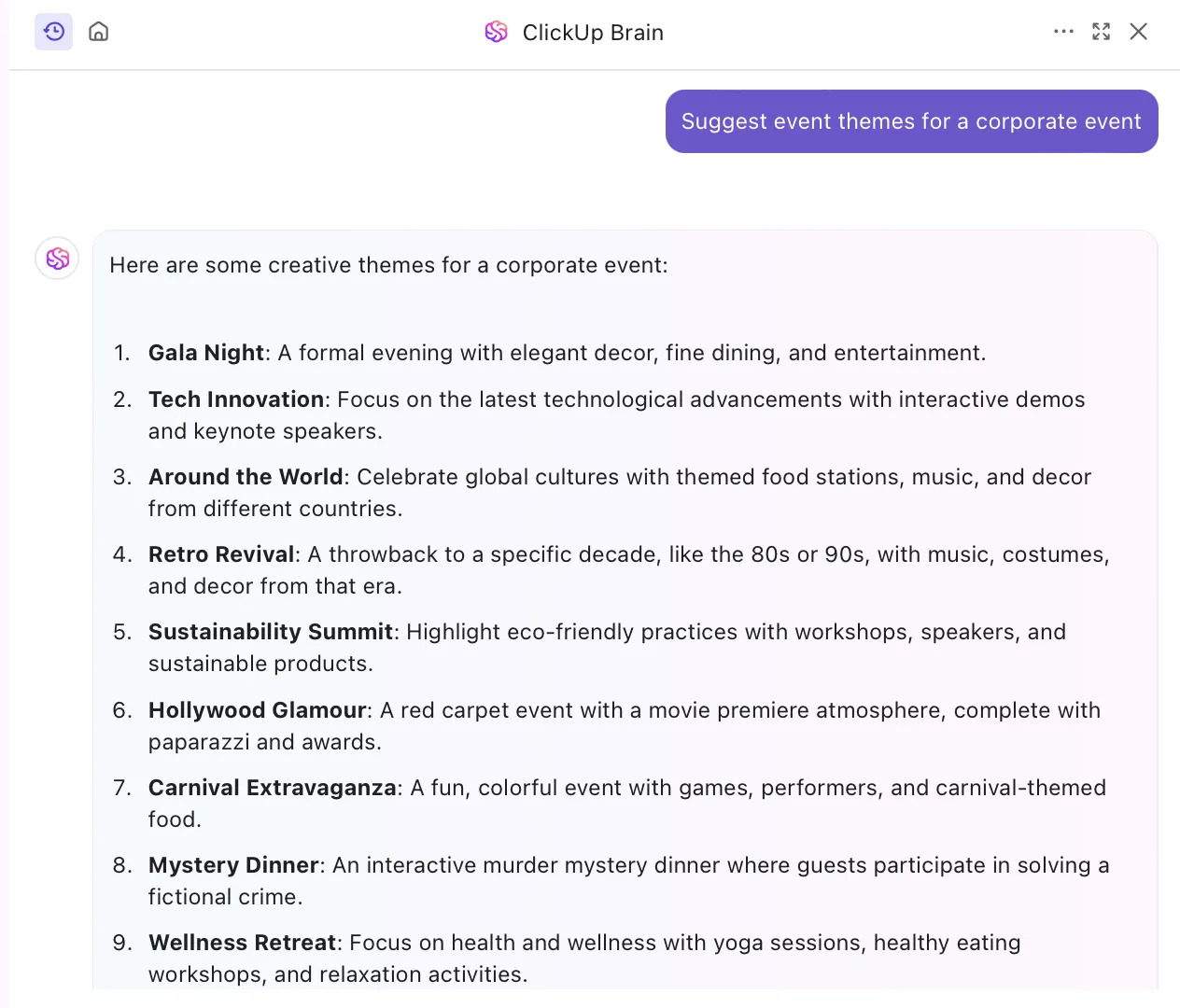Select the 'Suggest event themes' prompt bubble
The width and height of the screenshot is (1180, 1008).
[x=911, y=121]
